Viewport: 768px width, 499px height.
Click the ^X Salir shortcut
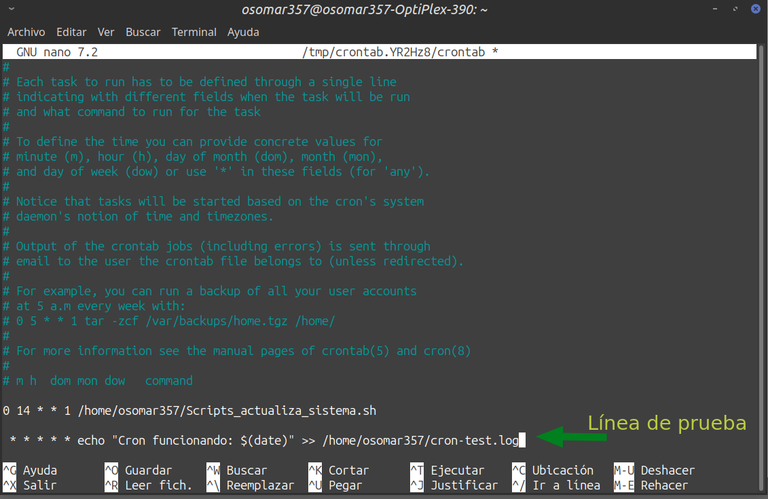tap(30, 485)
